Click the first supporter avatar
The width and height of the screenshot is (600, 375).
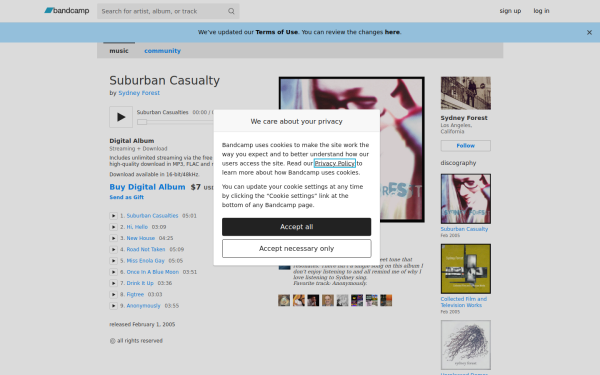coord(284,300)
